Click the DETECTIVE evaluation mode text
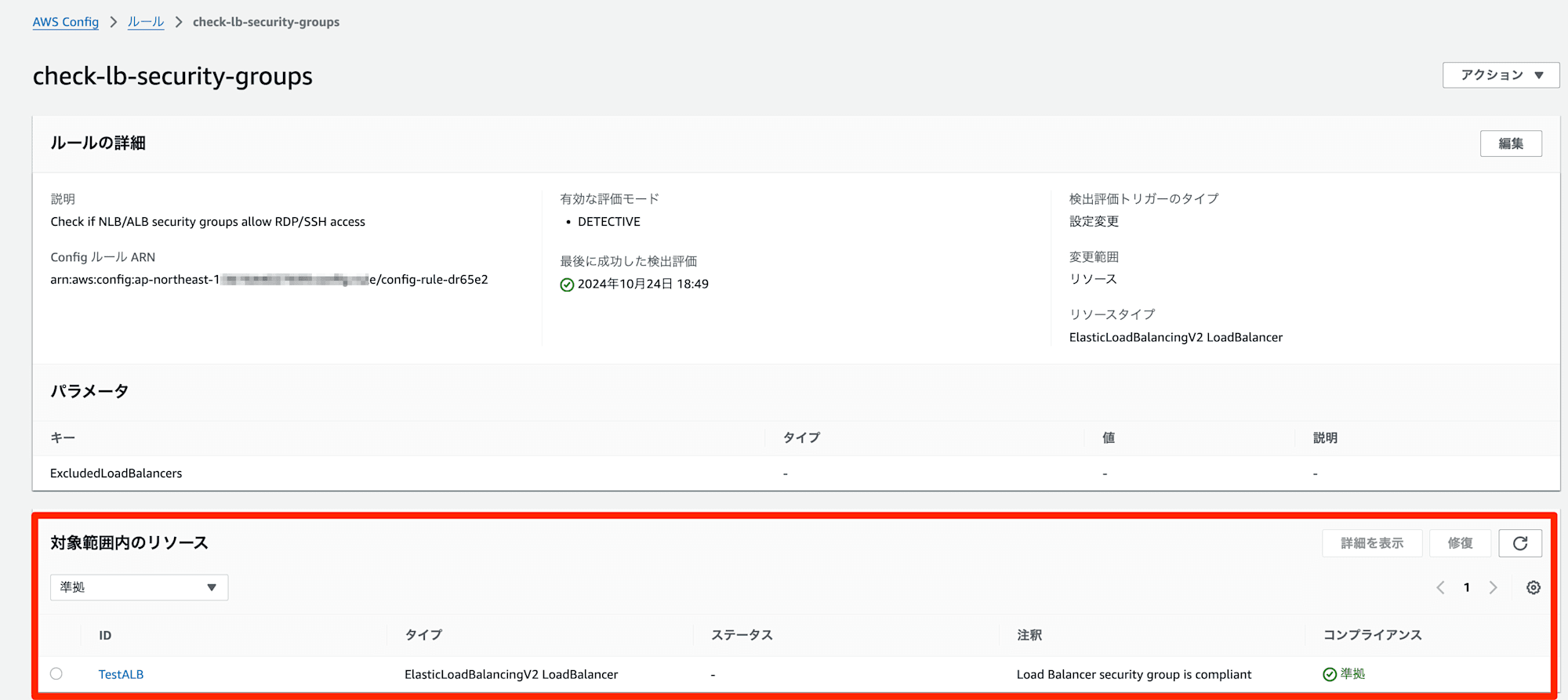Screen dimensions: 1568x700 pyautogui.click(x=609, y=222)
